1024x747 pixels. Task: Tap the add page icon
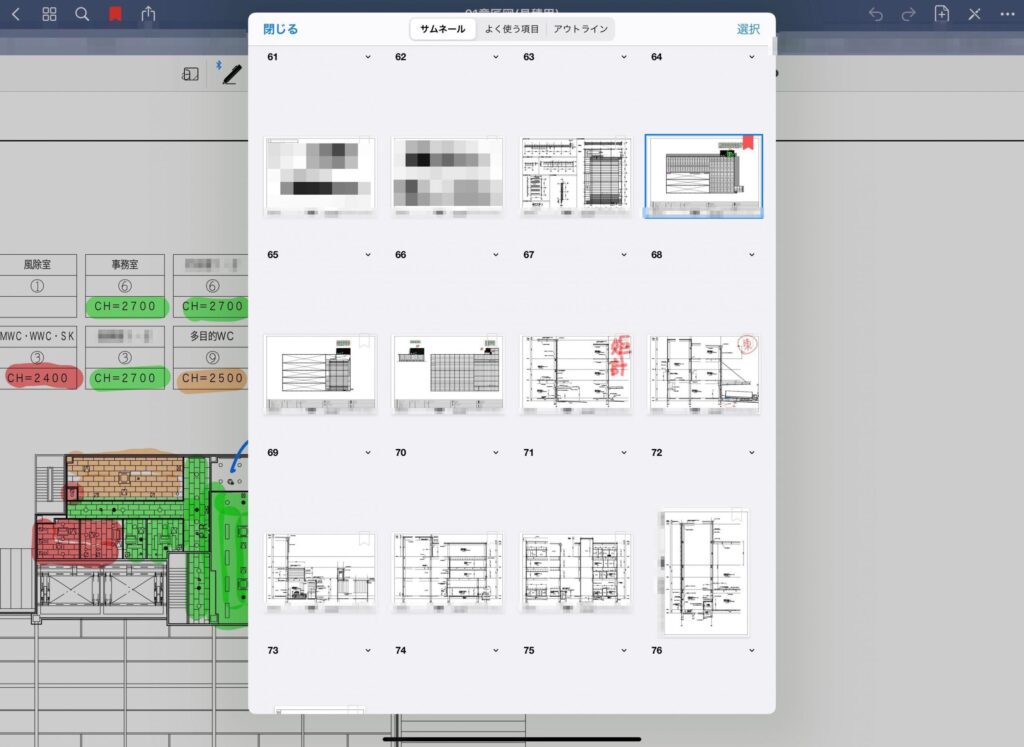click(941, 14)
